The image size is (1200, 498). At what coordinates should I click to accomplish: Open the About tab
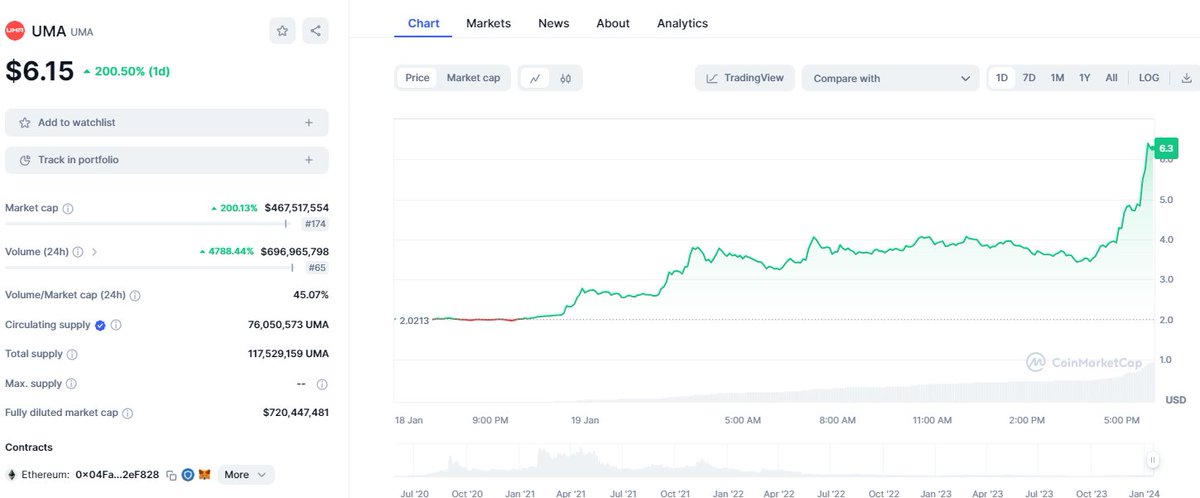pos(613,23)
